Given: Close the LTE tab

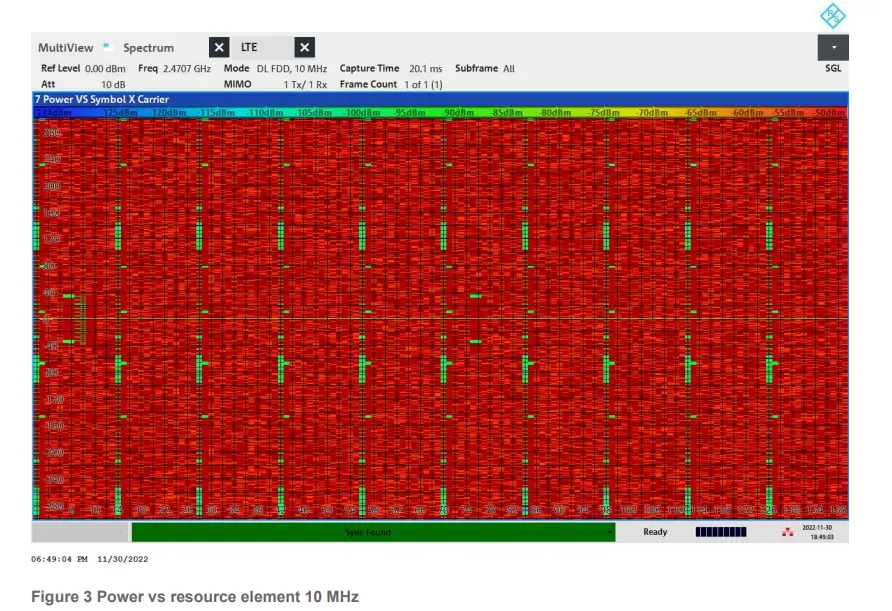Looking at the screenshot, I should pyautogui.click(x=304, y=47).
